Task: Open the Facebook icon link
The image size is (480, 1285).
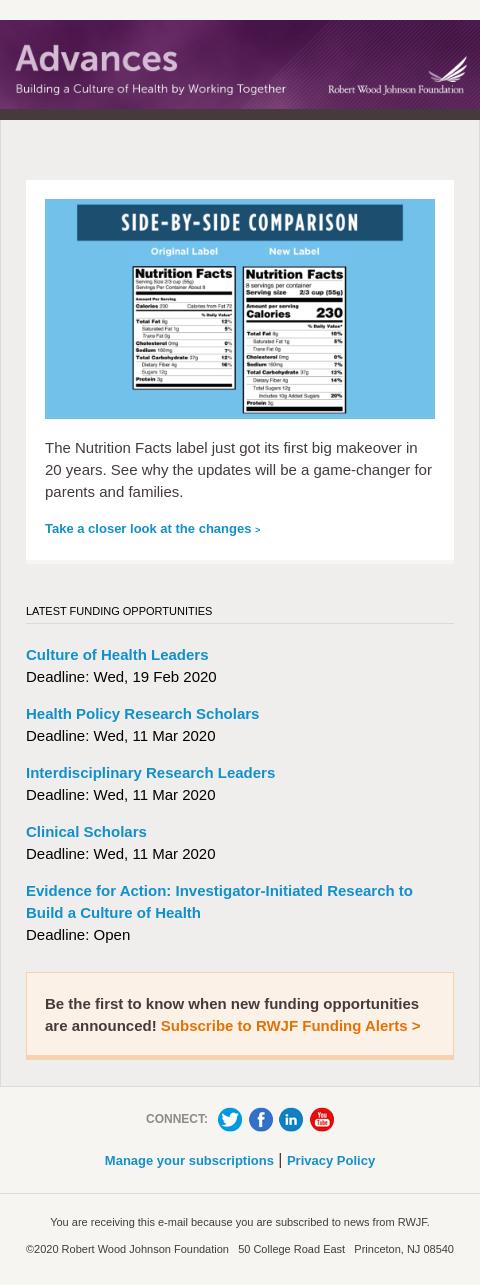Action: click(261, 1119)
